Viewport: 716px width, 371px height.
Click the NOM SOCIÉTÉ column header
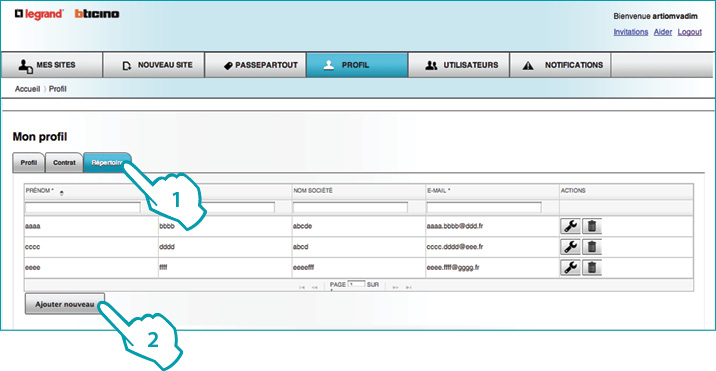coord(313,191)
